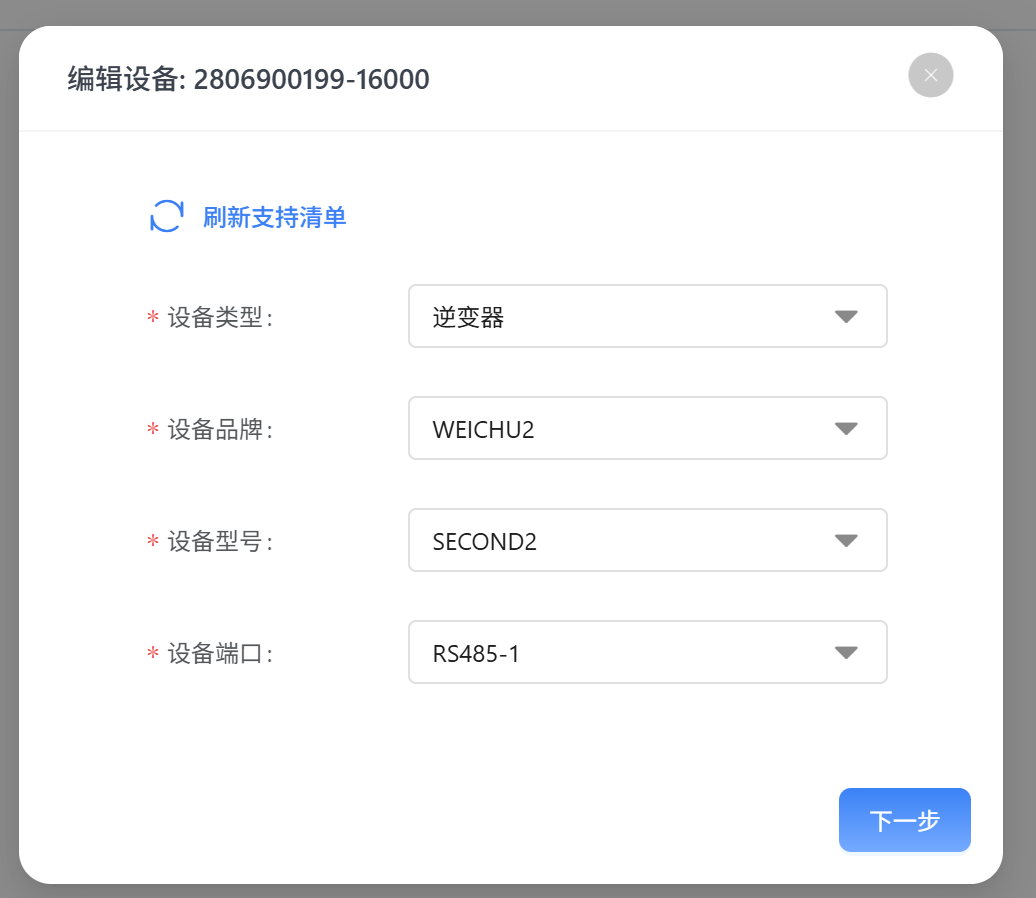Expand the 设备品牌 dropdown arrow
1036x898 pixels.
pyautogui.click(x=846, y=429)
